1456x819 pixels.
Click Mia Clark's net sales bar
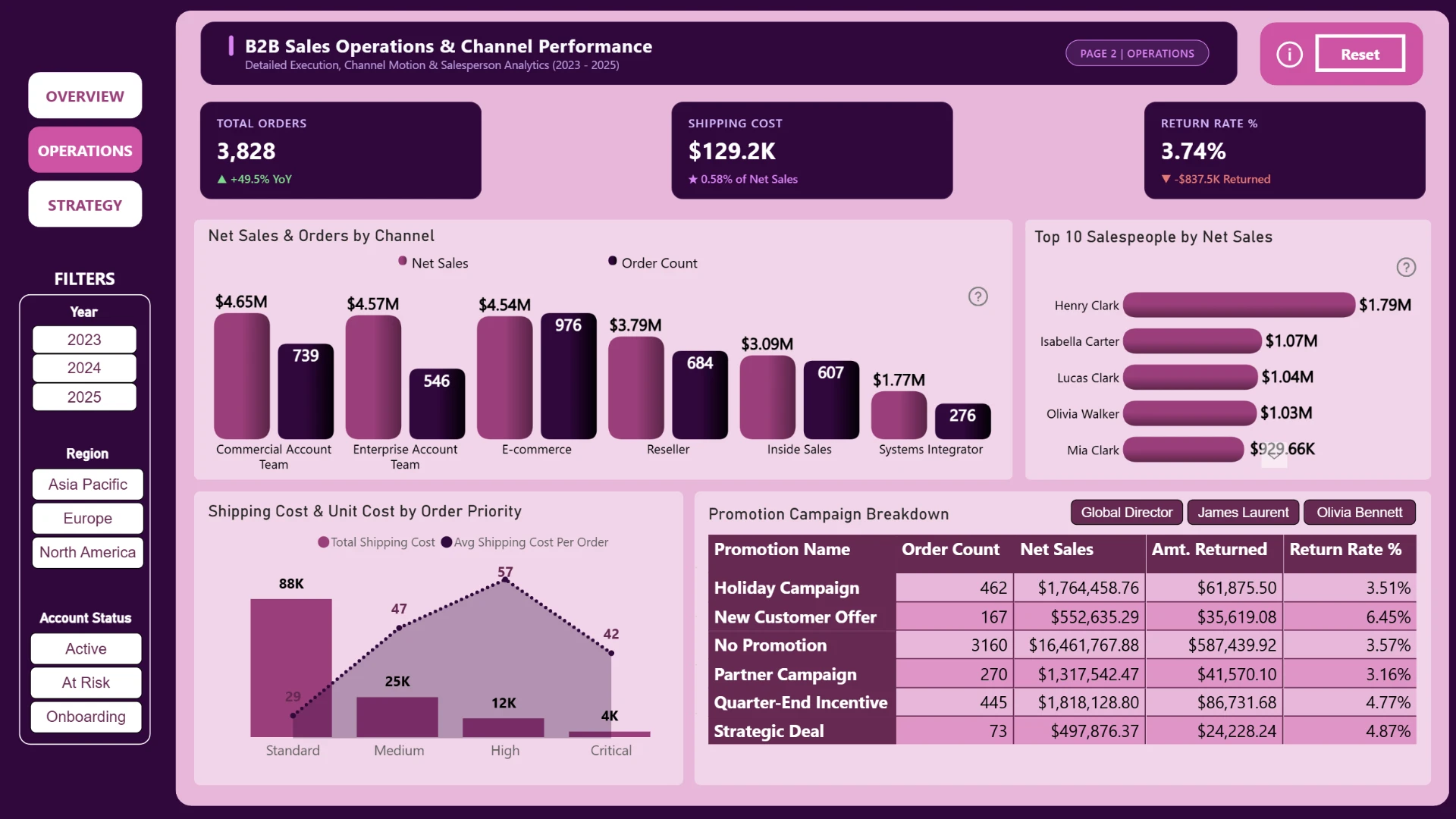1183,450
